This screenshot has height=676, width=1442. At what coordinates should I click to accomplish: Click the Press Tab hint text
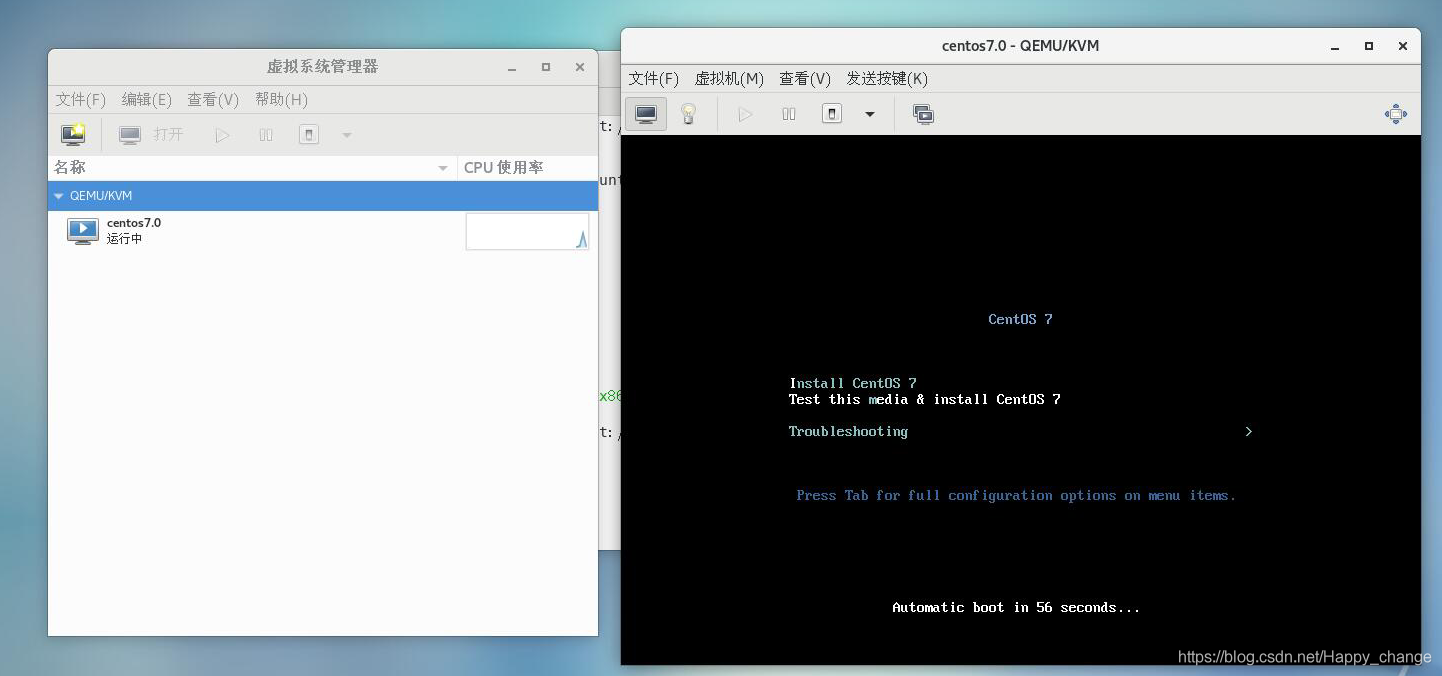[x=1016, y=495]
